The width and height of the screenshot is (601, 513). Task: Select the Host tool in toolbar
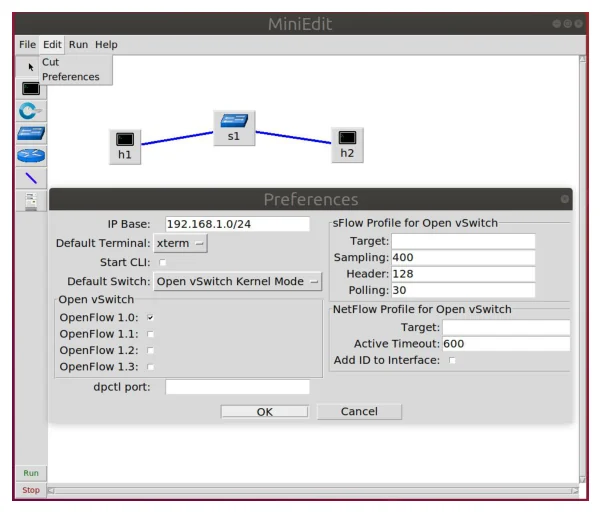[31, 89]
